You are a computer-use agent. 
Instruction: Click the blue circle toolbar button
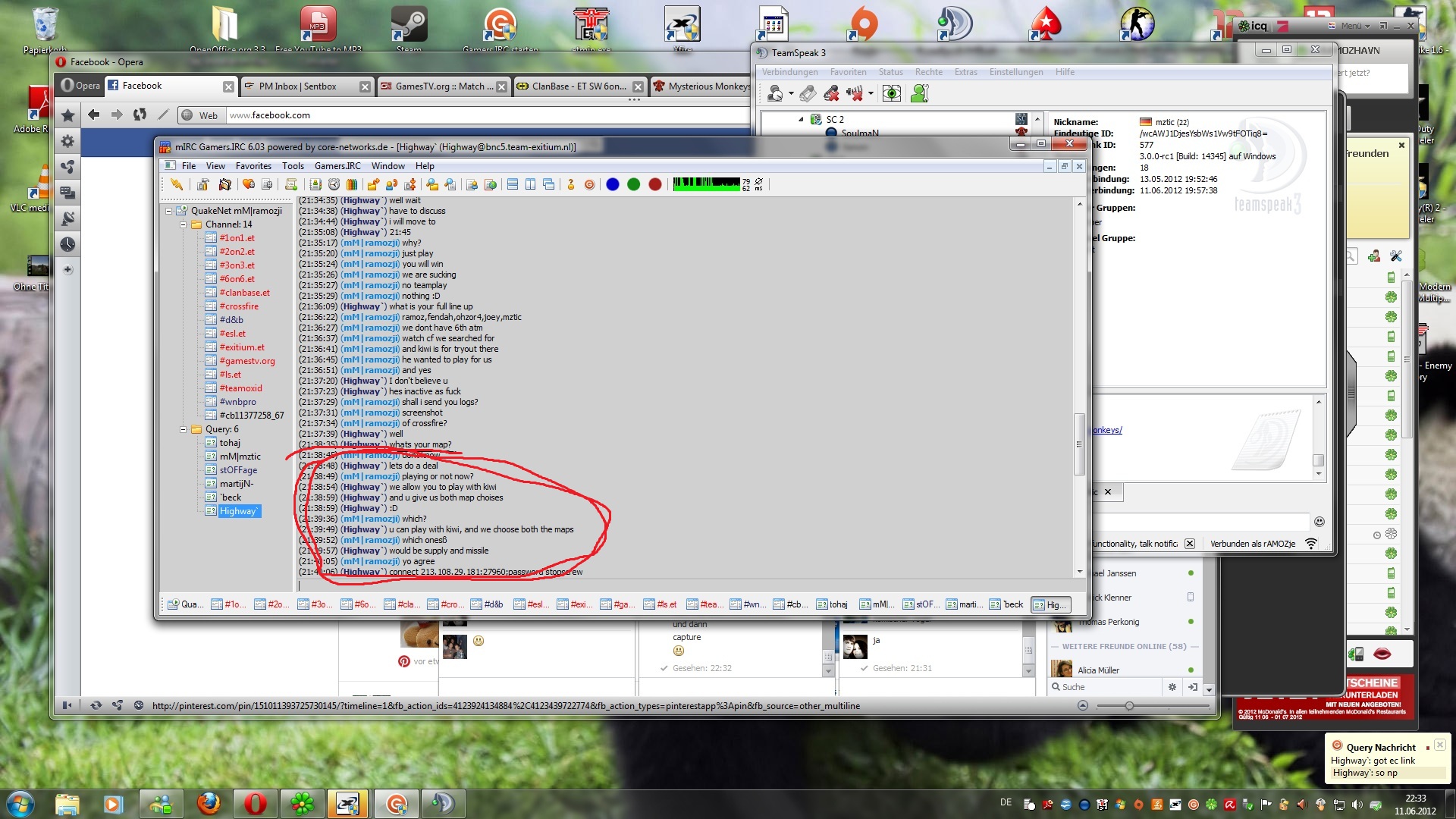(613, 184)
